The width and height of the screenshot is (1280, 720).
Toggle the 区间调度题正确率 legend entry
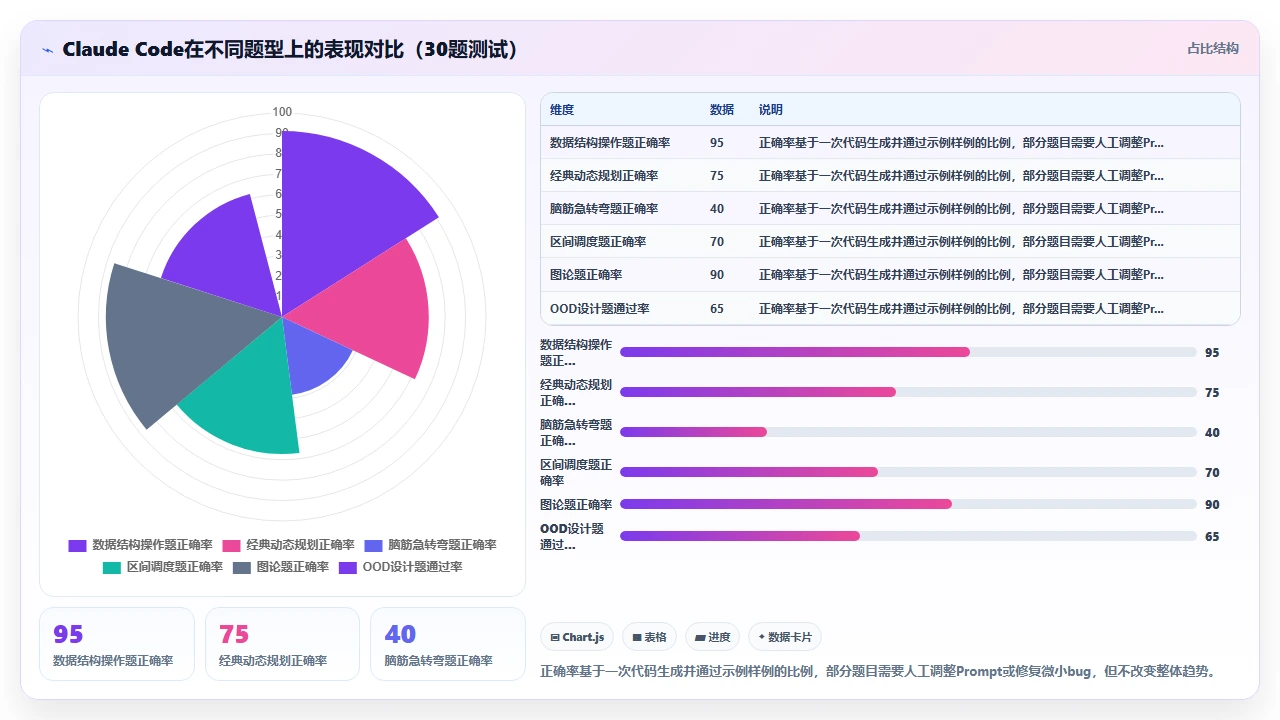click(x=162, y=567)
